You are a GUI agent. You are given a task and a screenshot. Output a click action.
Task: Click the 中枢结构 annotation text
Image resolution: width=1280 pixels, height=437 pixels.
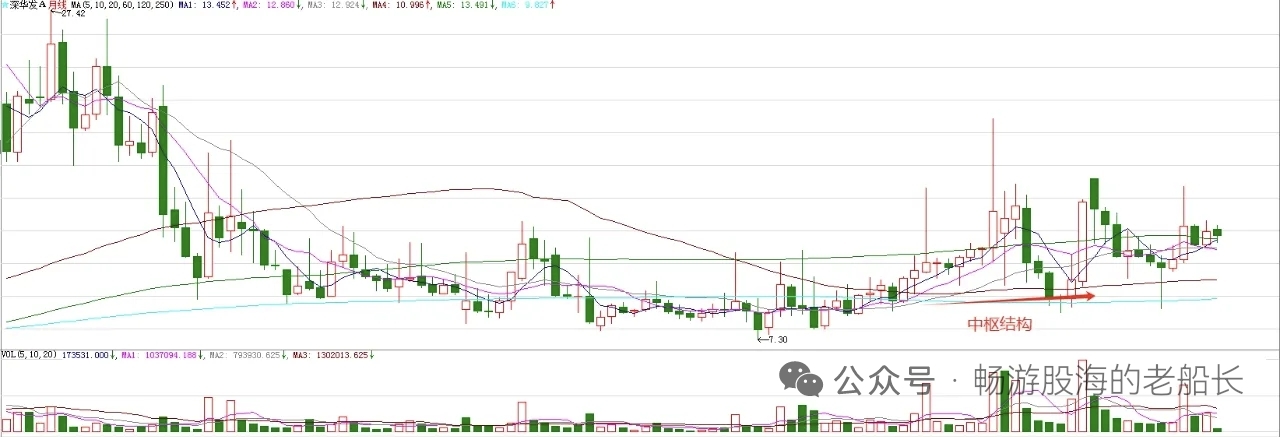pos(998,325)
